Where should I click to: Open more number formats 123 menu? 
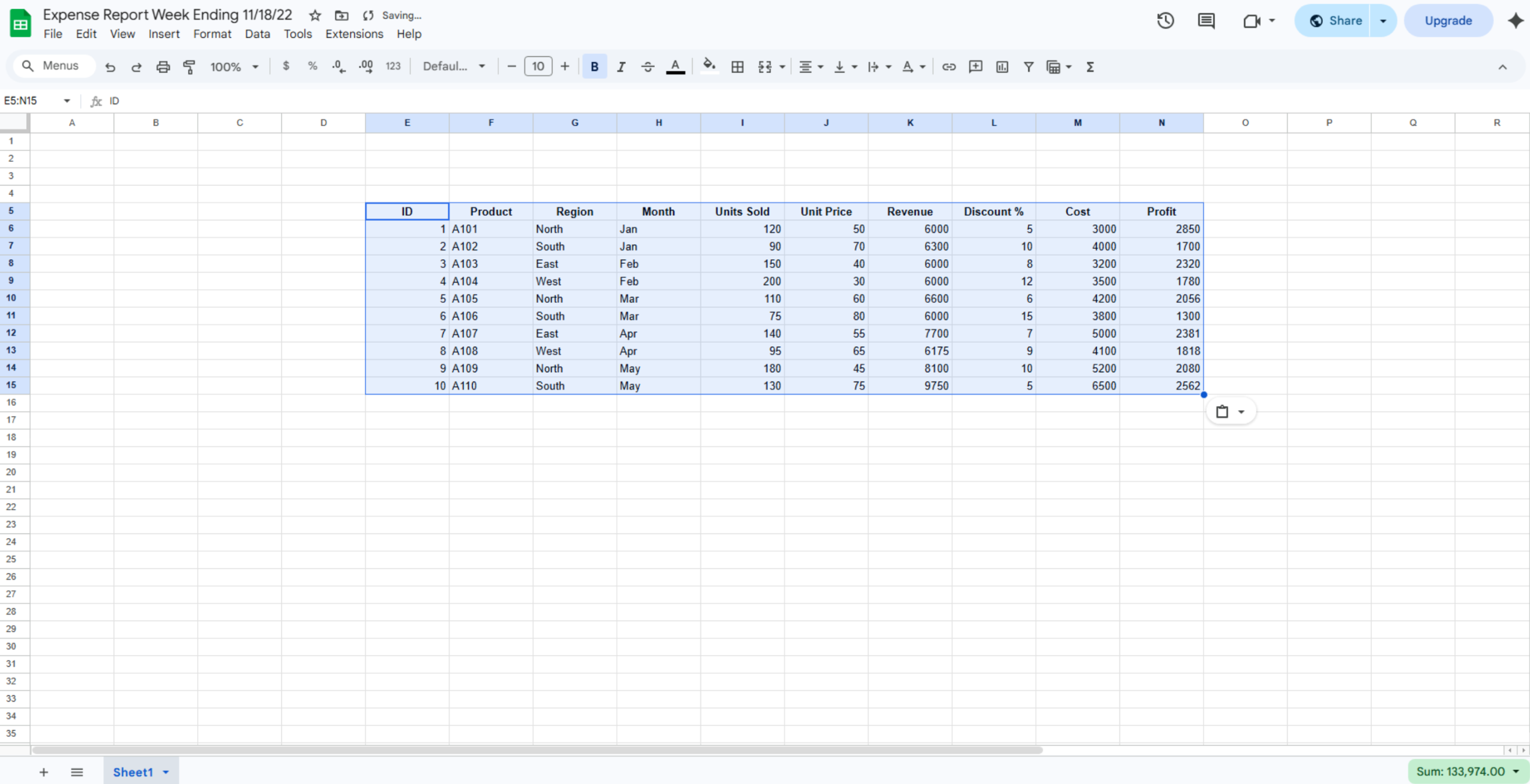[393, 67]
